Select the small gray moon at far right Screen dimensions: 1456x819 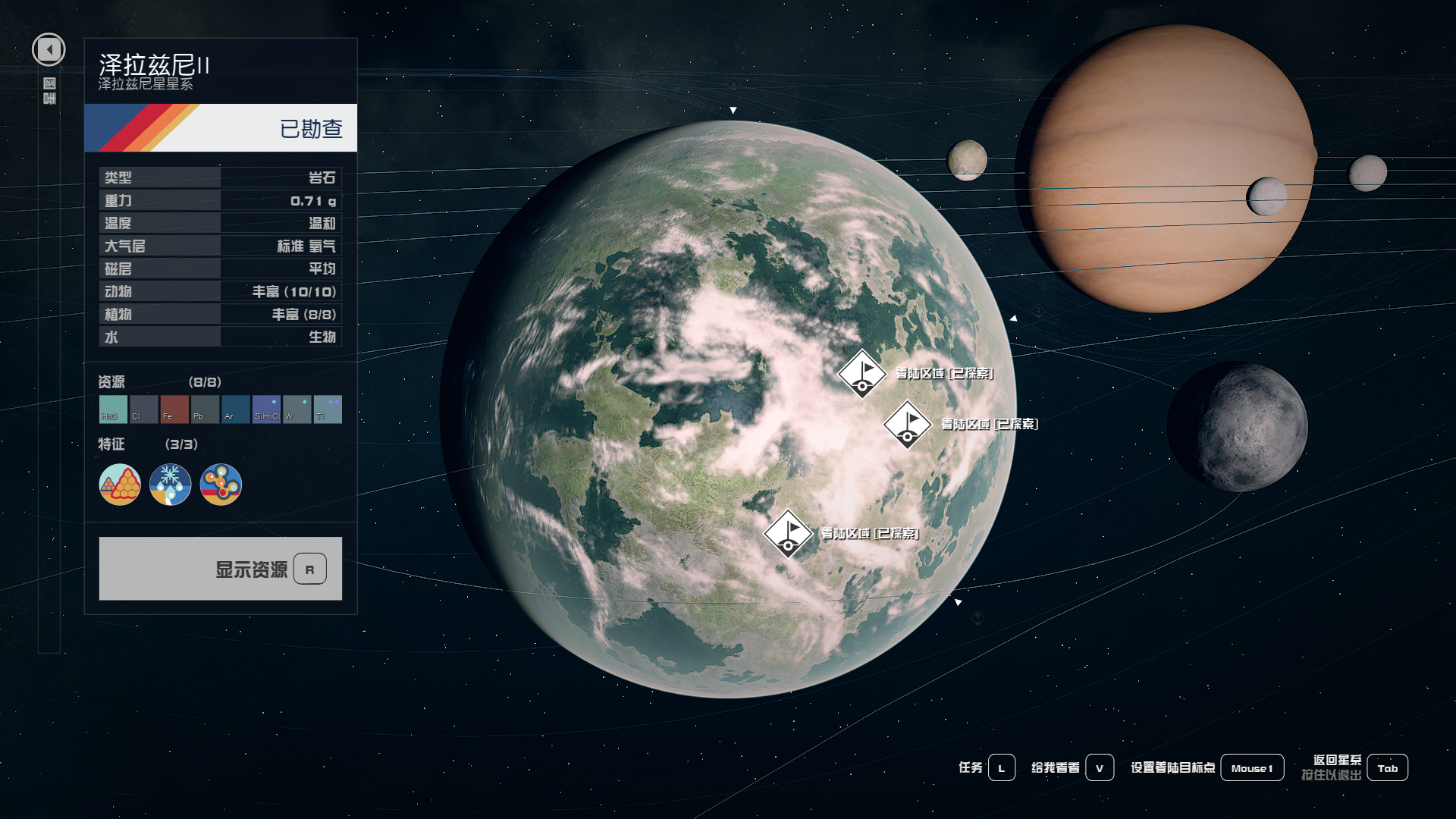coord(1368,173)
